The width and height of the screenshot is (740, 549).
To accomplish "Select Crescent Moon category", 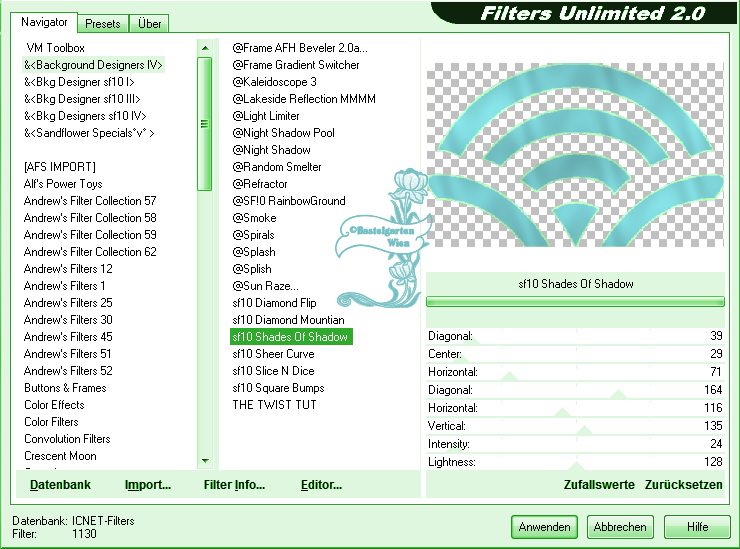I will [x=60, y=456].
